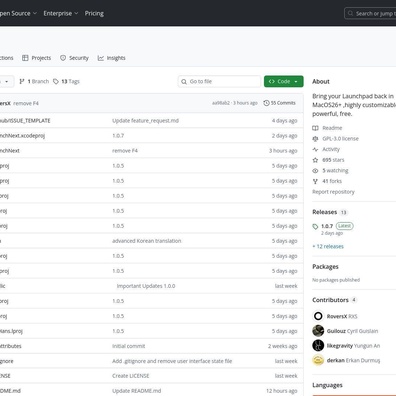Open the Readme link in About
This screenshot has height=396, width=396.
click(332, 128)
